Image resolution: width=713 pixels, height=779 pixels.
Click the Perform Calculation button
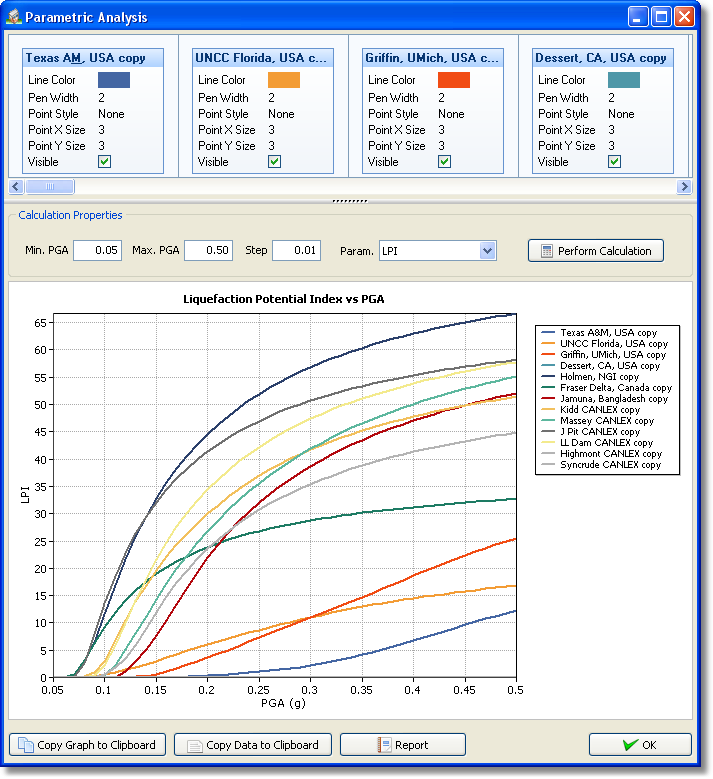pyautogui.click(x=595, y=251)
